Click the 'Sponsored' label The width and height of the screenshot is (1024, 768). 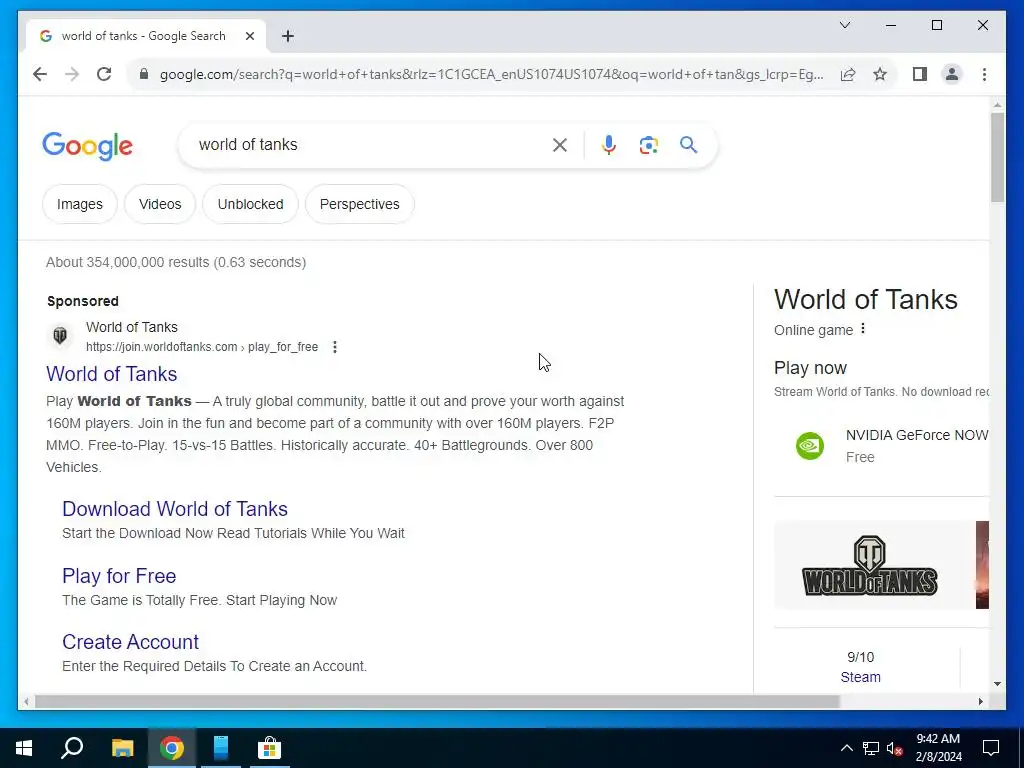pos(83,301)
